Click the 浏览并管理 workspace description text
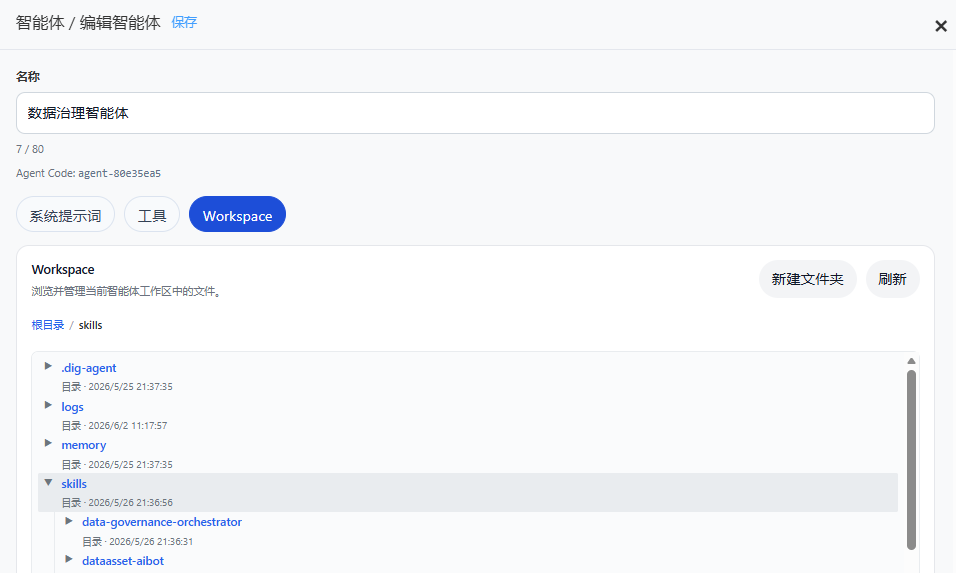 click(x=126, y=291)
